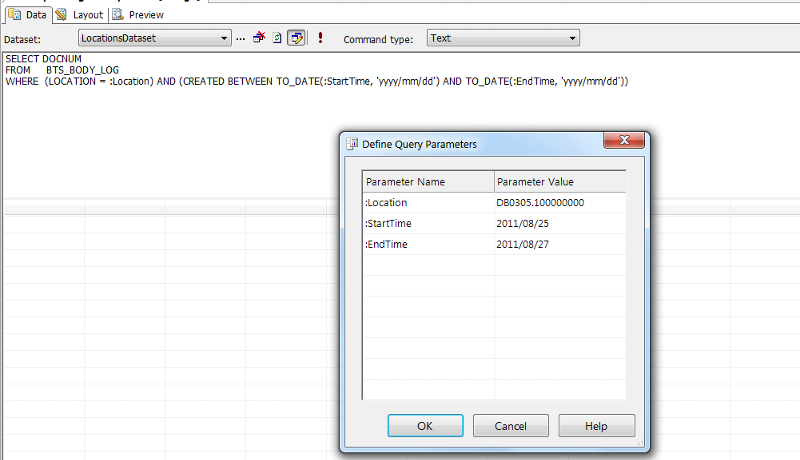
Task: Edit the 2011/08/25 parameter value
Action: click(560, 223)
